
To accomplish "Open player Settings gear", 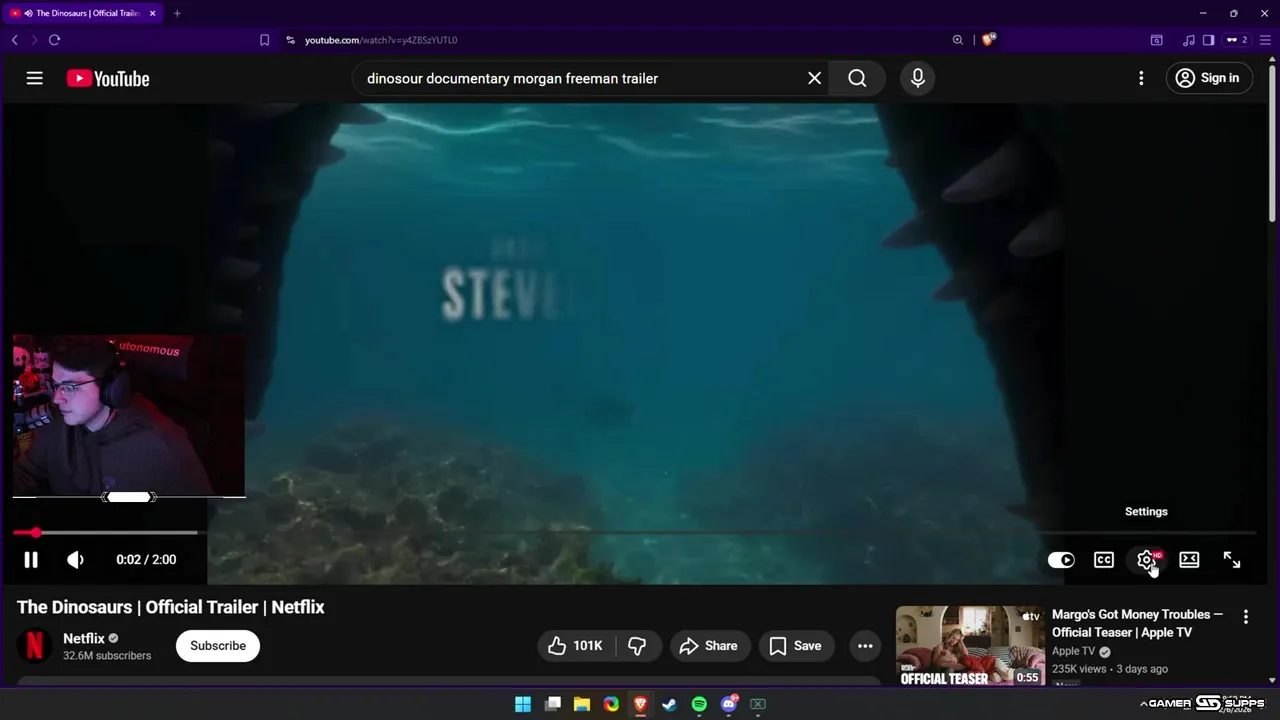I will 1147,560.
